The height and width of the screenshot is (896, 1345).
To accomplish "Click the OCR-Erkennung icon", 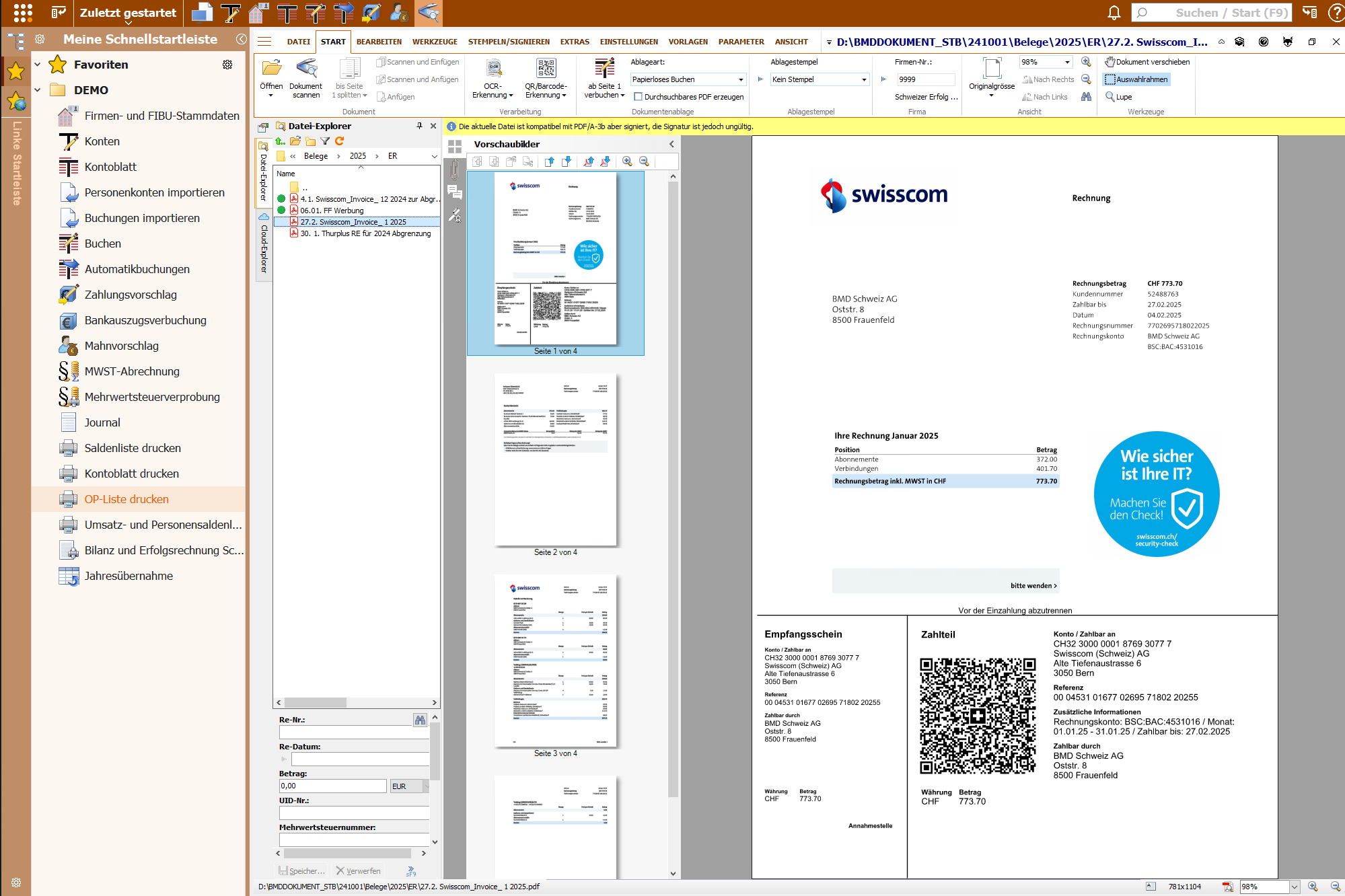I will coord(493,69).
